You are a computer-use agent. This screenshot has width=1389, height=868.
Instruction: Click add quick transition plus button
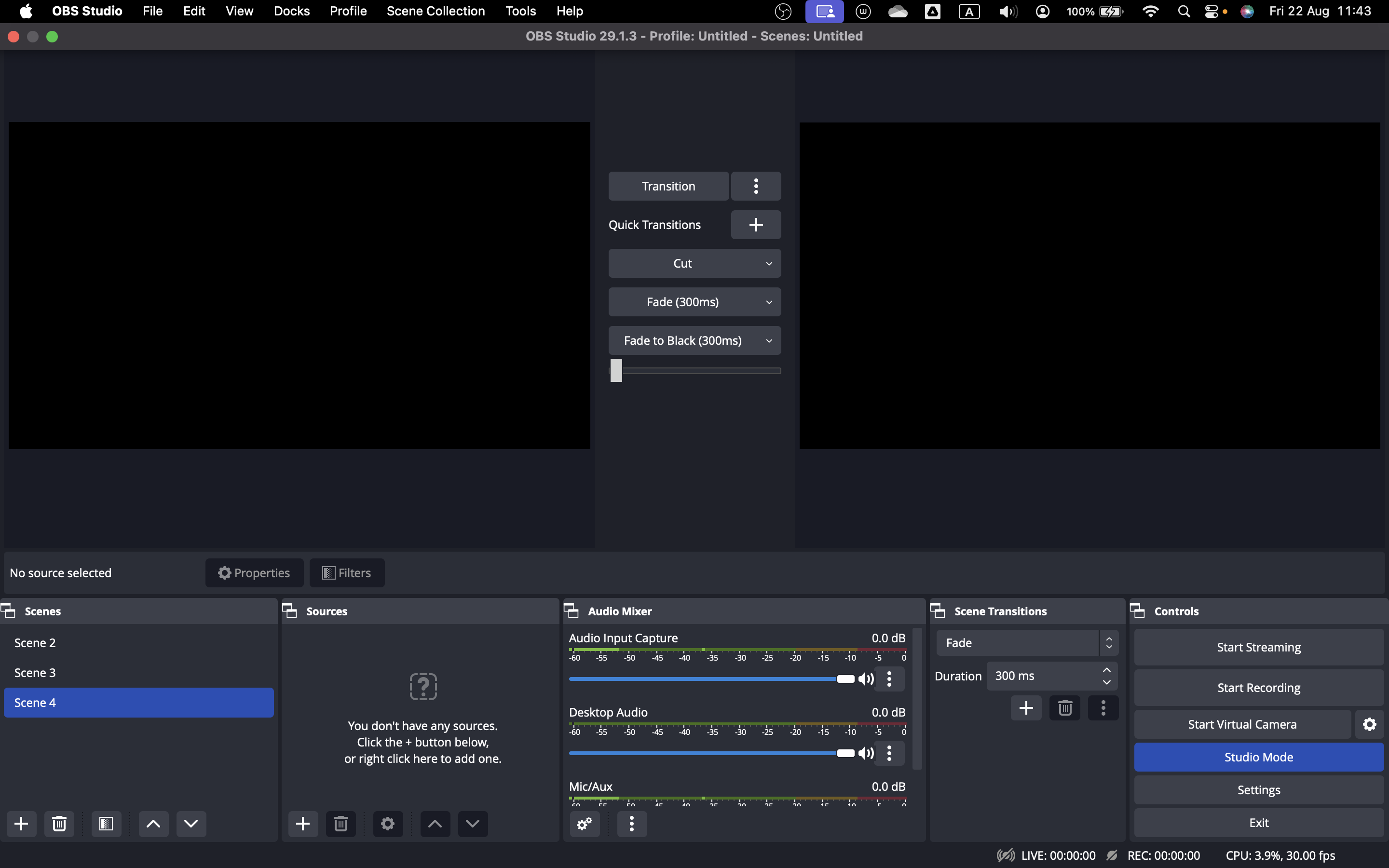(x=755, y=224)
